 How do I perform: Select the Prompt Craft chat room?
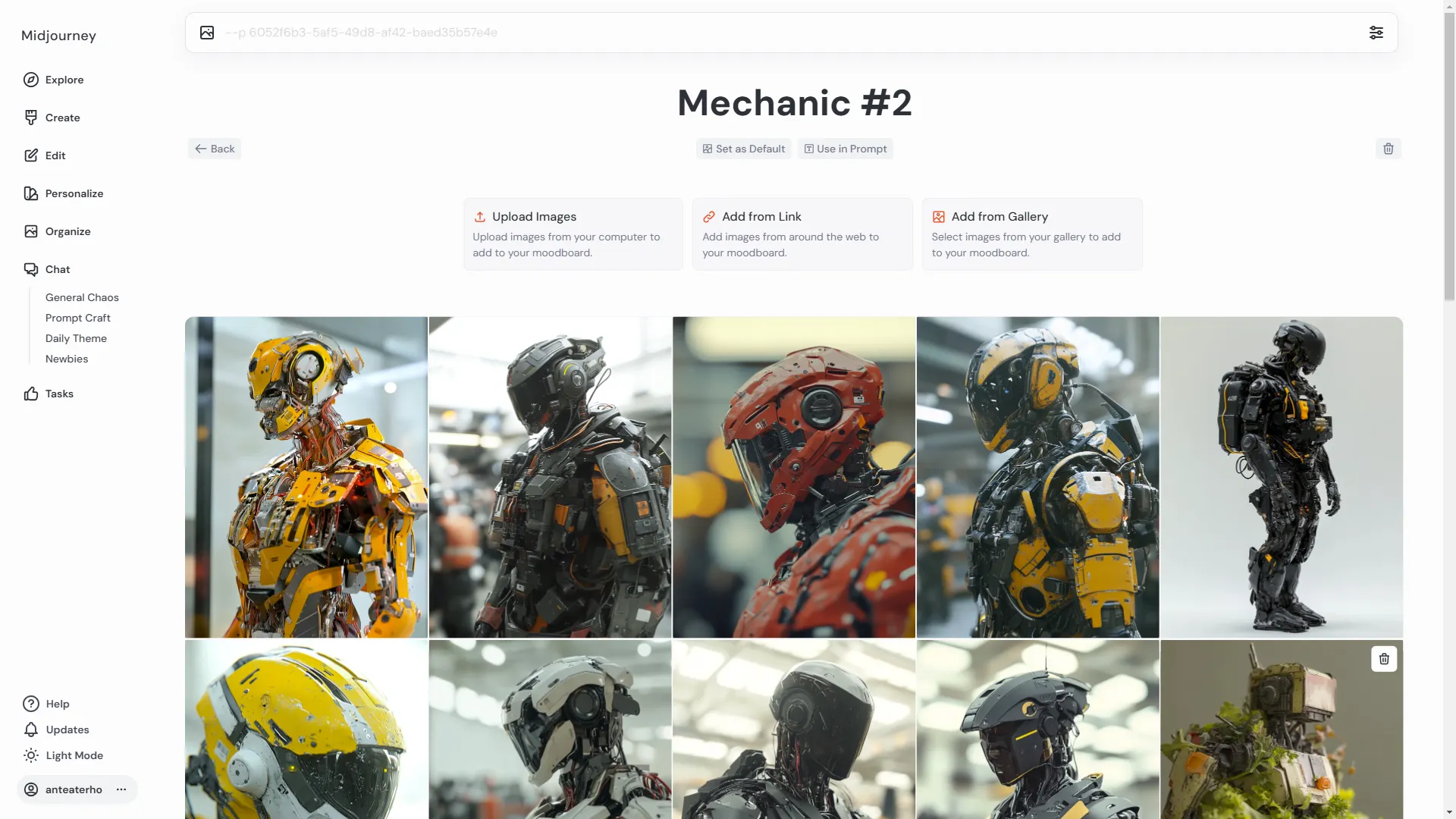tap(77, 318)
